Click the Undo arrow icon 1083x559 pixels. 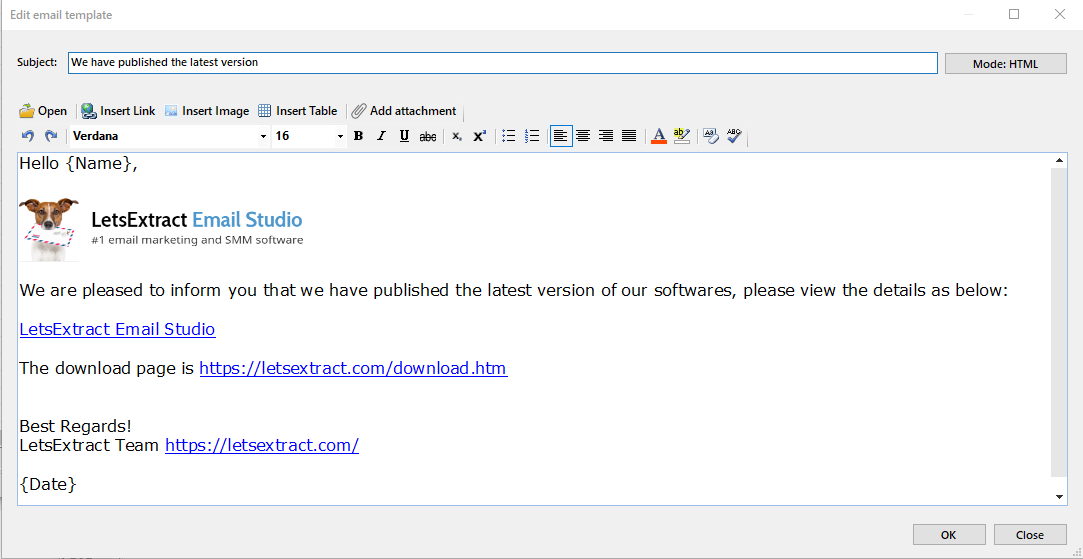[28, 136]
